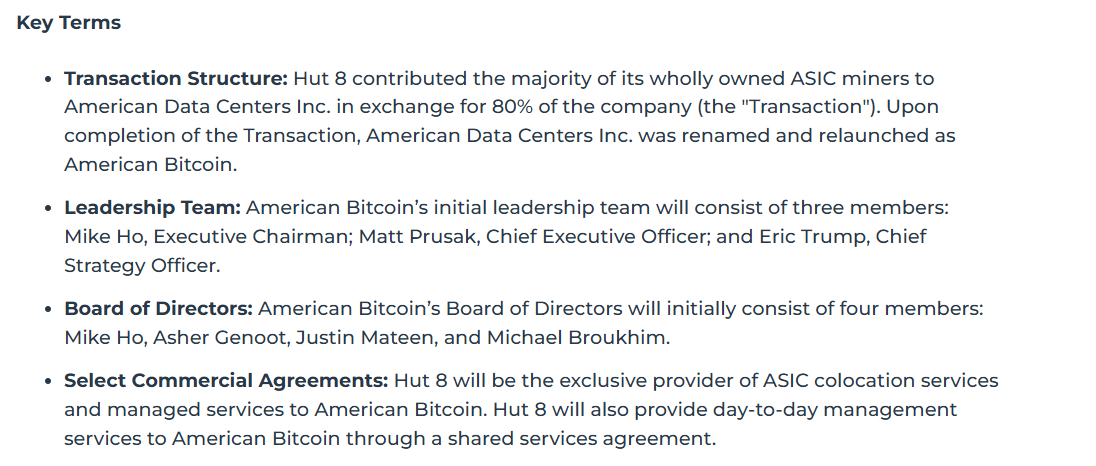Click the 'Board of Directors:' bold label
Viewport: 1096px width, 466px height.
pos(159,308)
